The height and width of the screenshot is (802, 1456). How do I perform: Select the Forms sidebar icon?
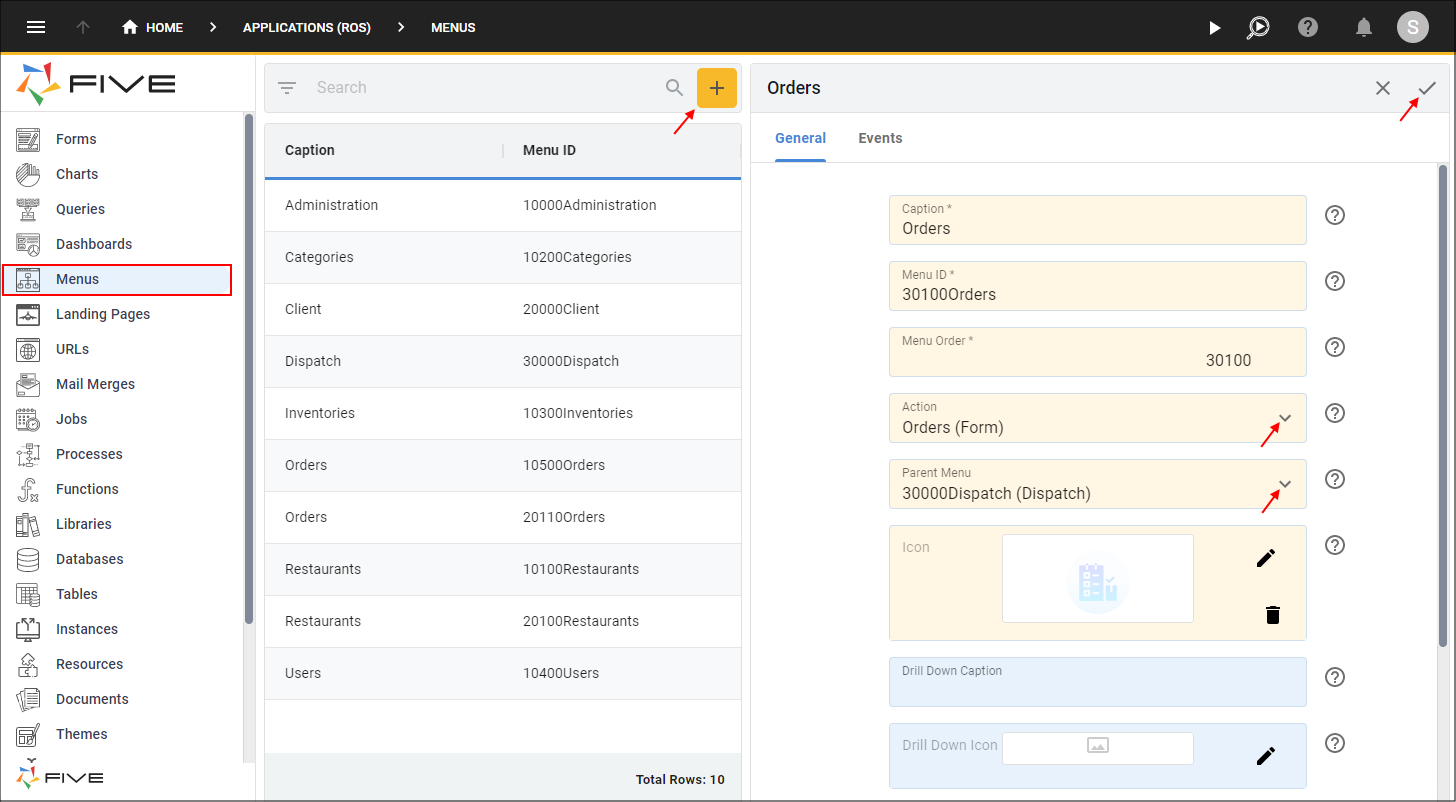click(x=27, y=138)
